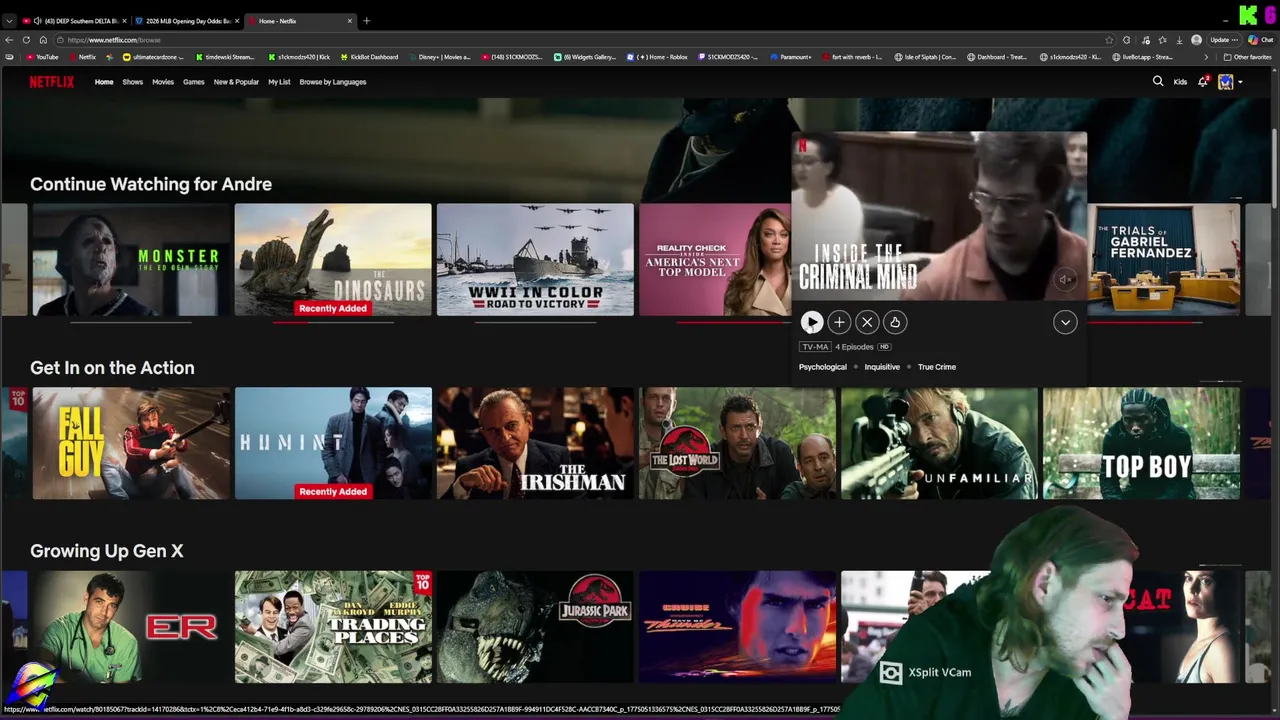Open new browser tab

(x=366, y=21)
